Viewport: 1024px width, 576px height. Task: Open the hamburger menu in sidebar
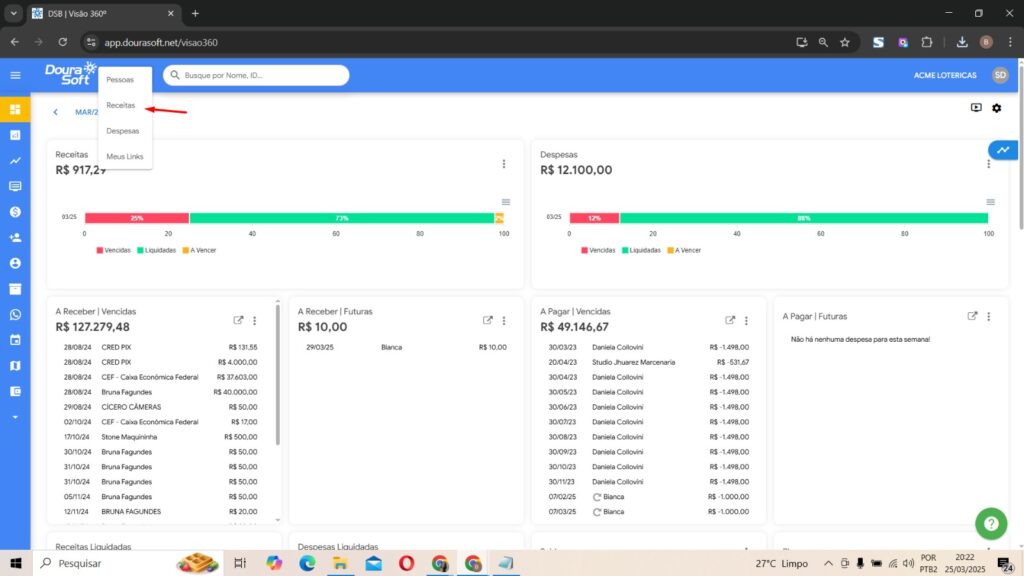pyautogui.click(x=15, y=76)
